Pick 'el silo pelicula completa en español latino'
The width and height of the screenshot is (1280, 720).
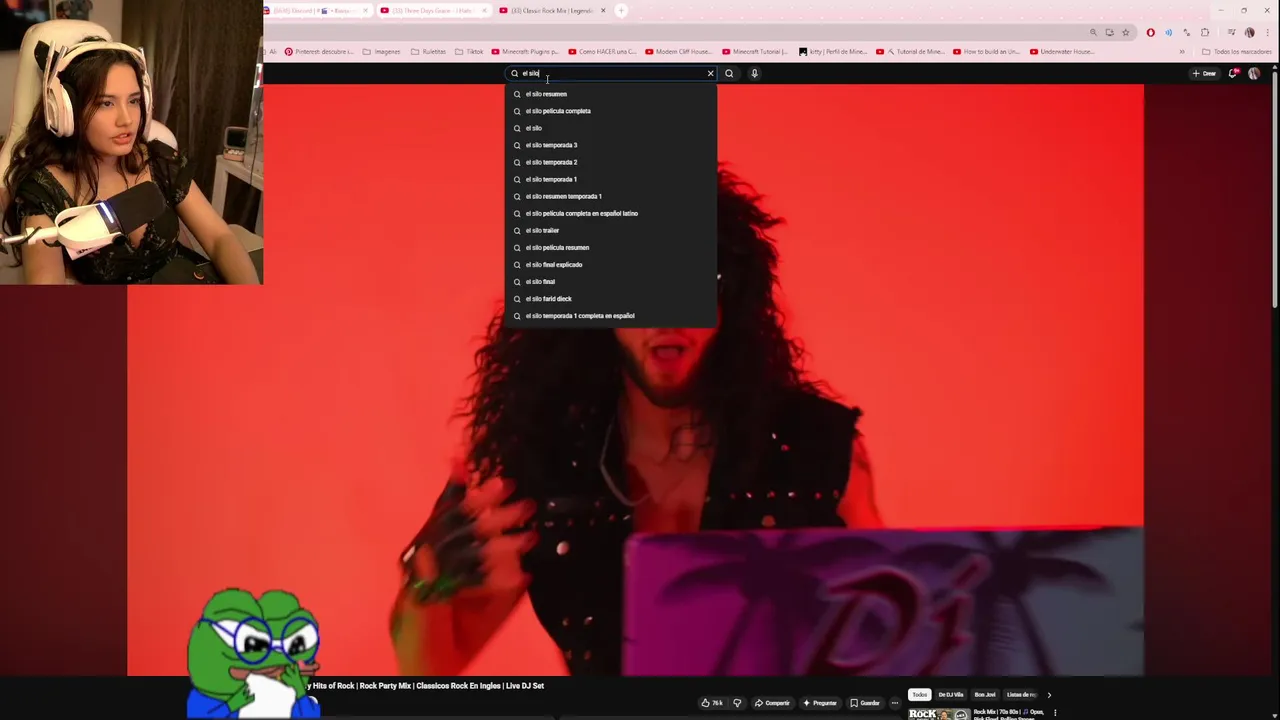coord(611,213)
